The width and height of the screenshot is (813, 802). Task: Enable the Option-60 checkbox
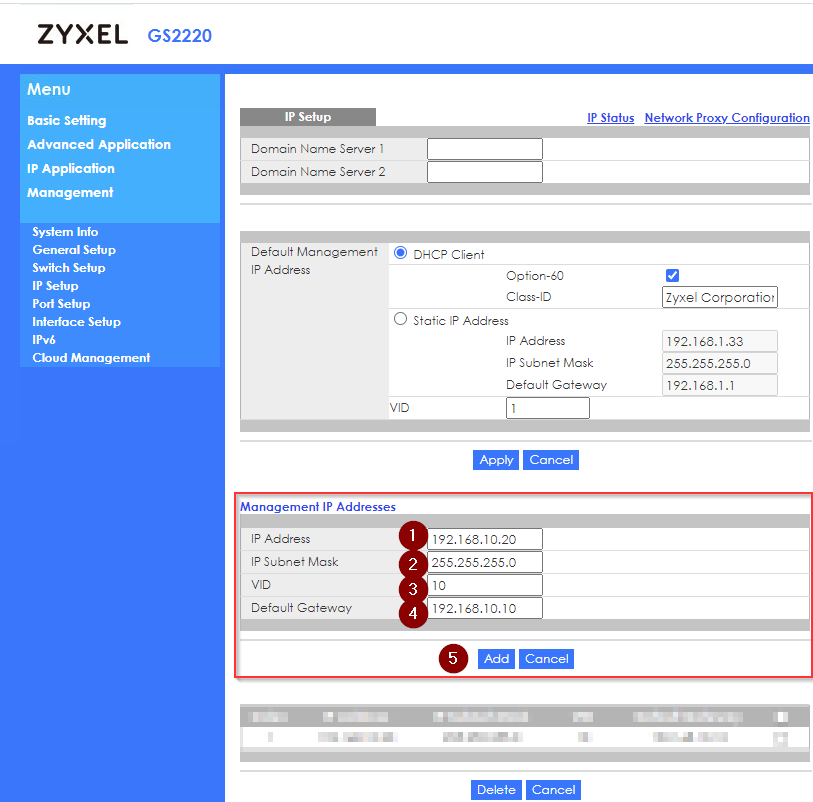(x=672, y=275)
